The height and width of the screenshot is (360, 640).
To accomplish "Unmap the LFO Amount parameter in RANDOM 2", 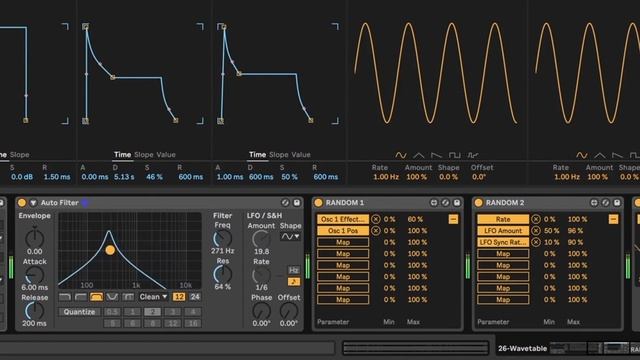I will (536, 231).
